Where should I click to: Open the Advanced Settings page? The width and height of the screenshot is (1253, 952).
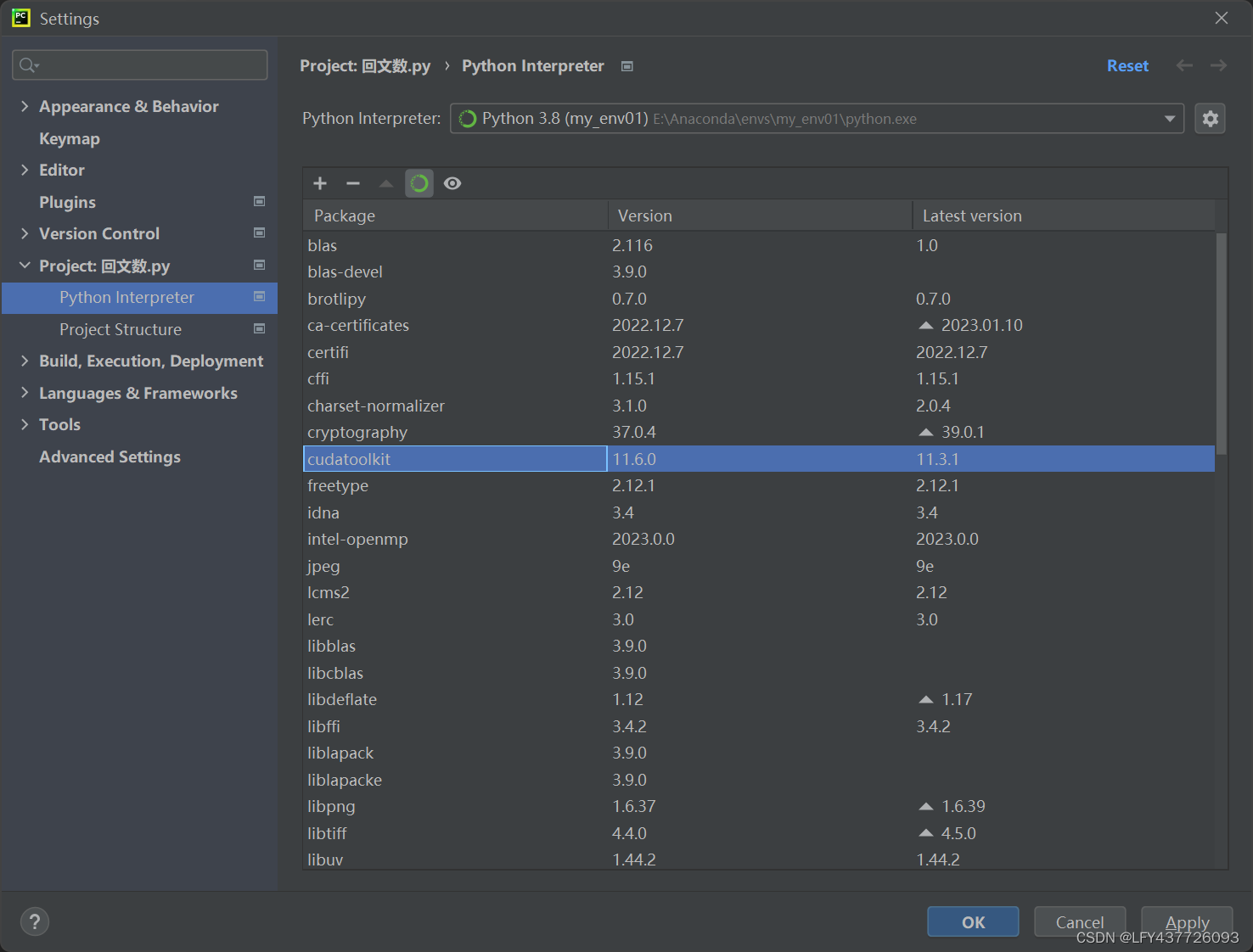tap(110, 456)
